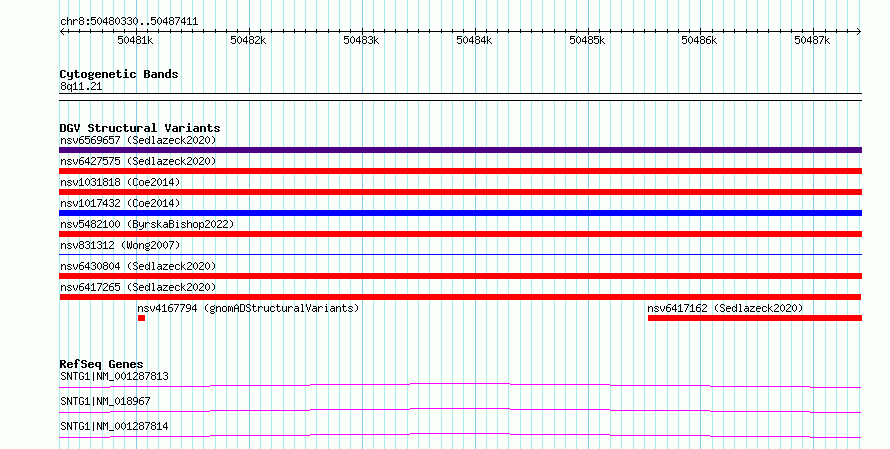This screenshot has width=890, height=449.
Task: Open variant nsv6569657 (Sedlazeck2020) label
Action: [138, 140]
